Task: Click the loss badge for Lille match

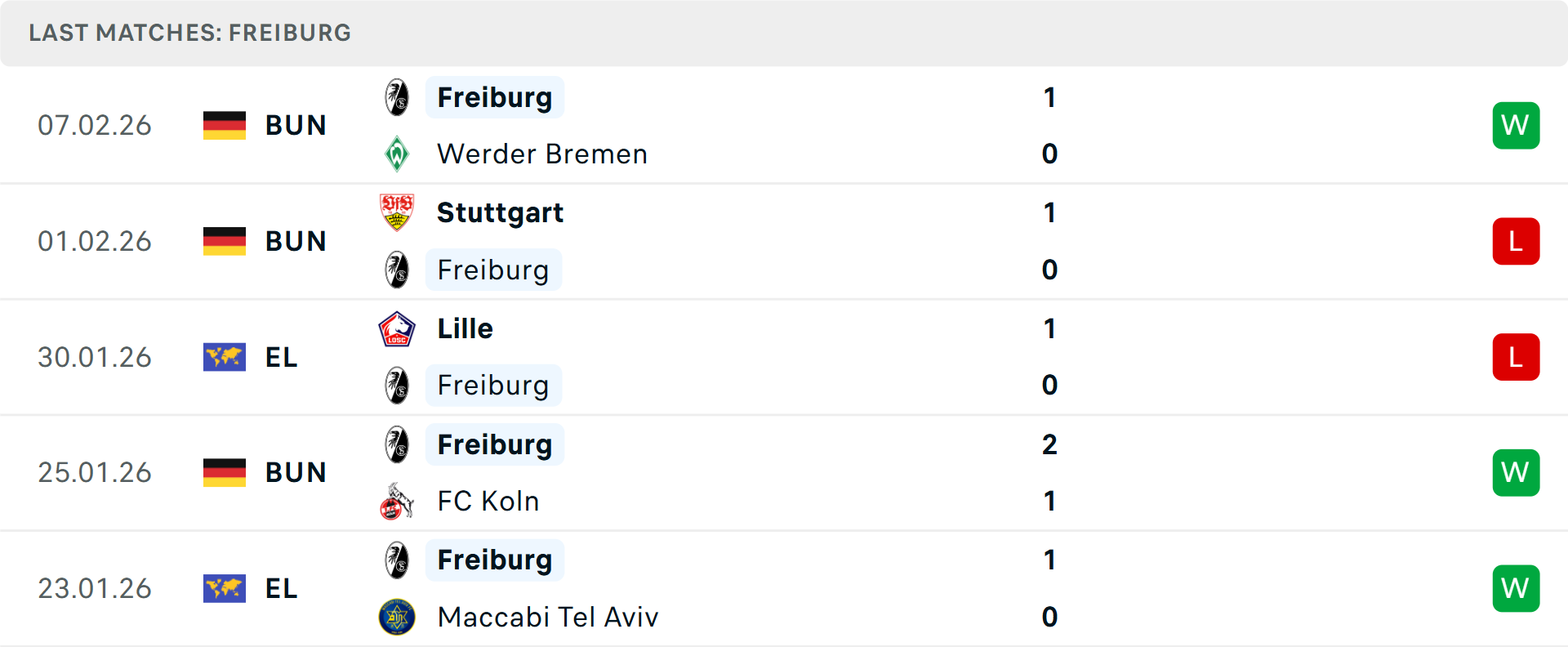Action: (1516, 357)
